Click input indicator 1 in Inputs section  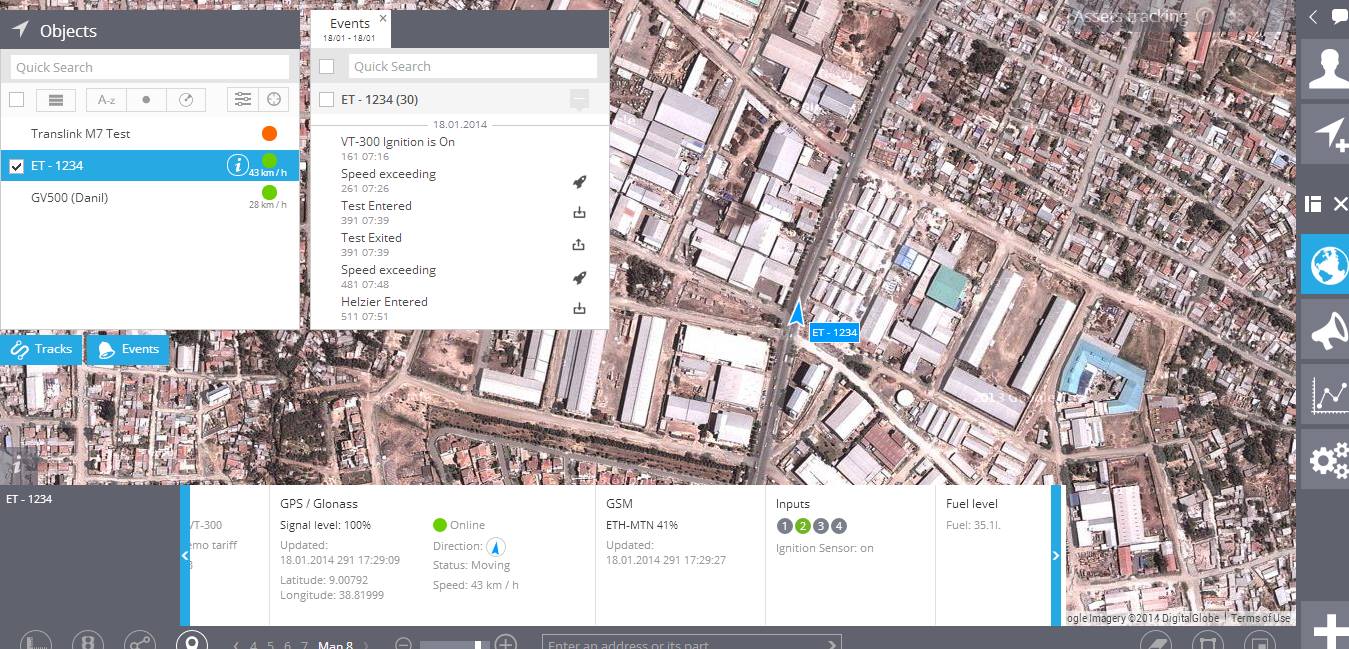[784, 526]
